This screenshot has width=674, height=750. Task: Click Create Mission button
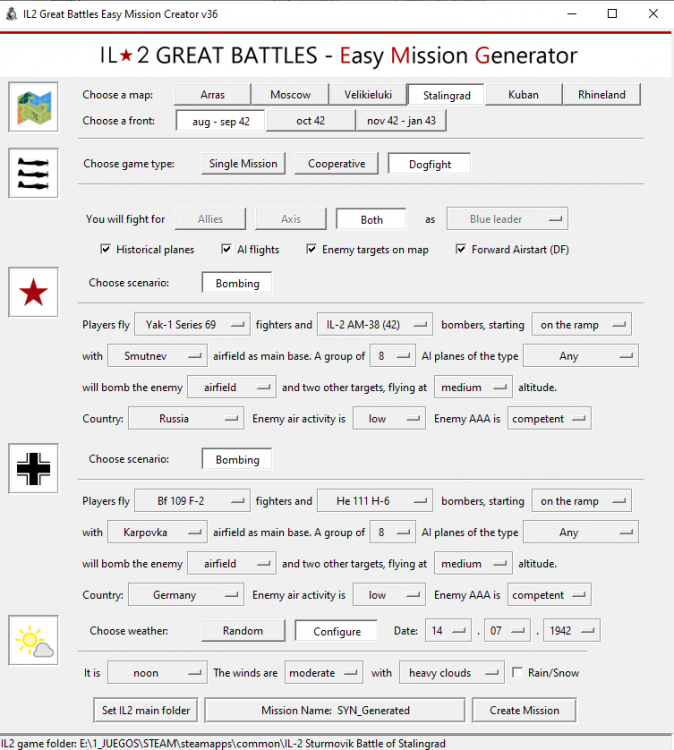point(524,710)
